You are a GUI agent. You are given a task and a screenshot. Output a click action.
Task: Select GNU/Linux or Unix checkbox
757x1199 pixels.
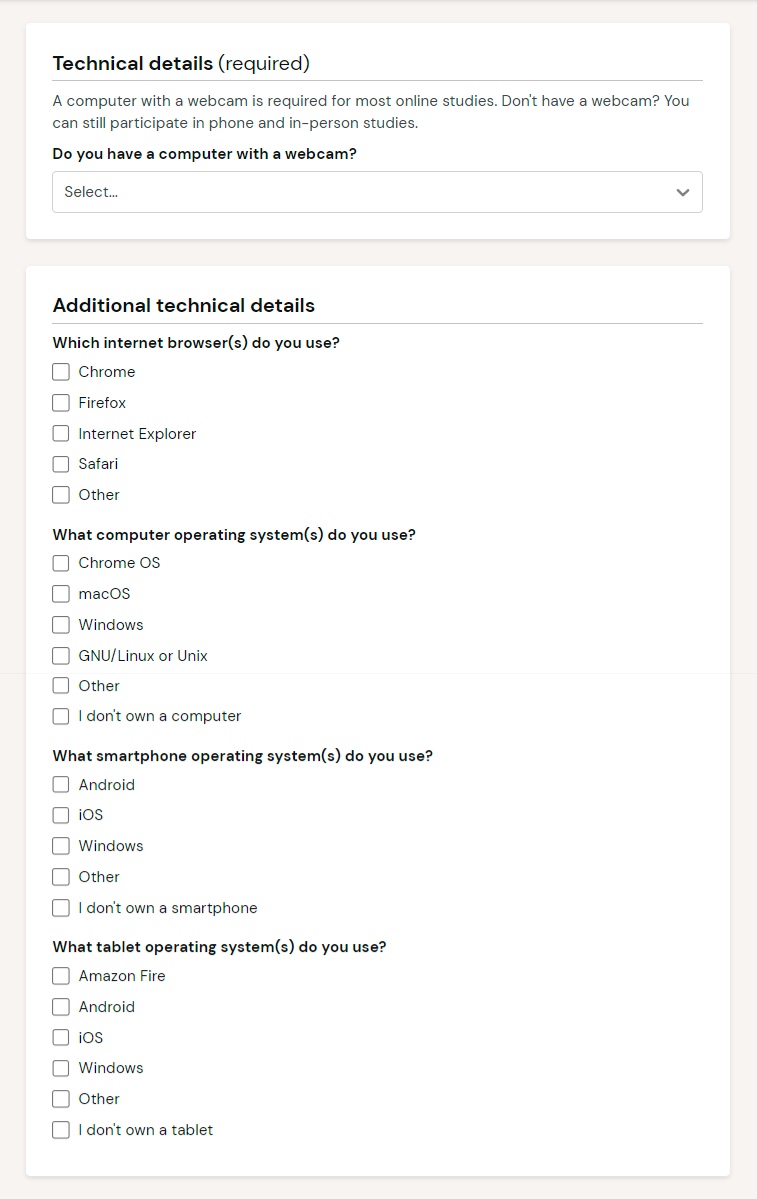click(61, 656)
